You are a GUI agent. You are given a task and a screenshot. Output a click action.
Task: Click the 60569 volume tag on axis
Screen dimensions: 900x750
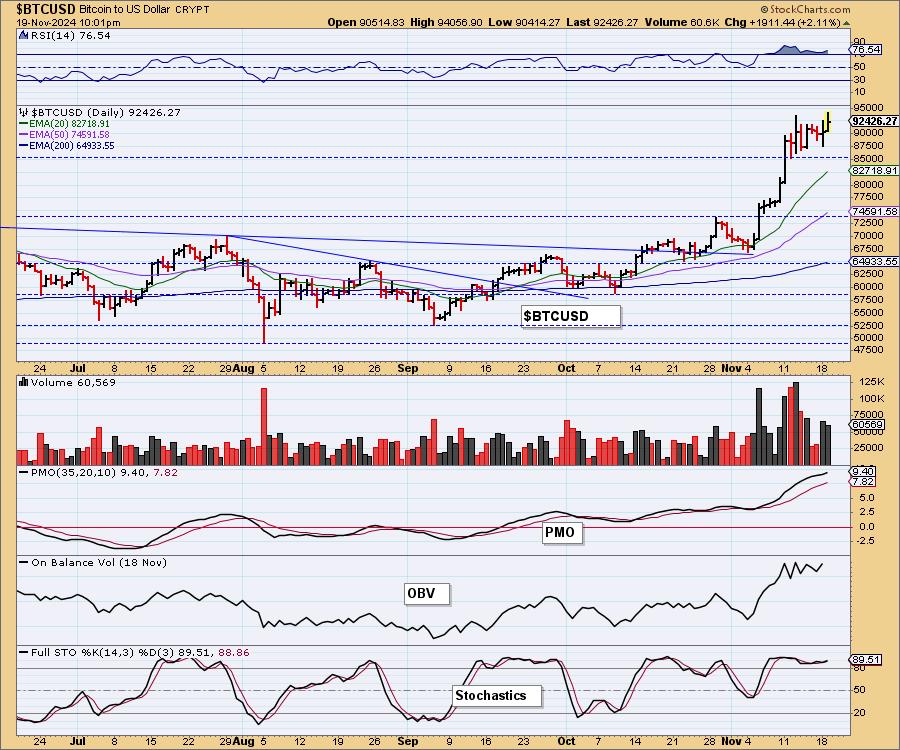867,425
